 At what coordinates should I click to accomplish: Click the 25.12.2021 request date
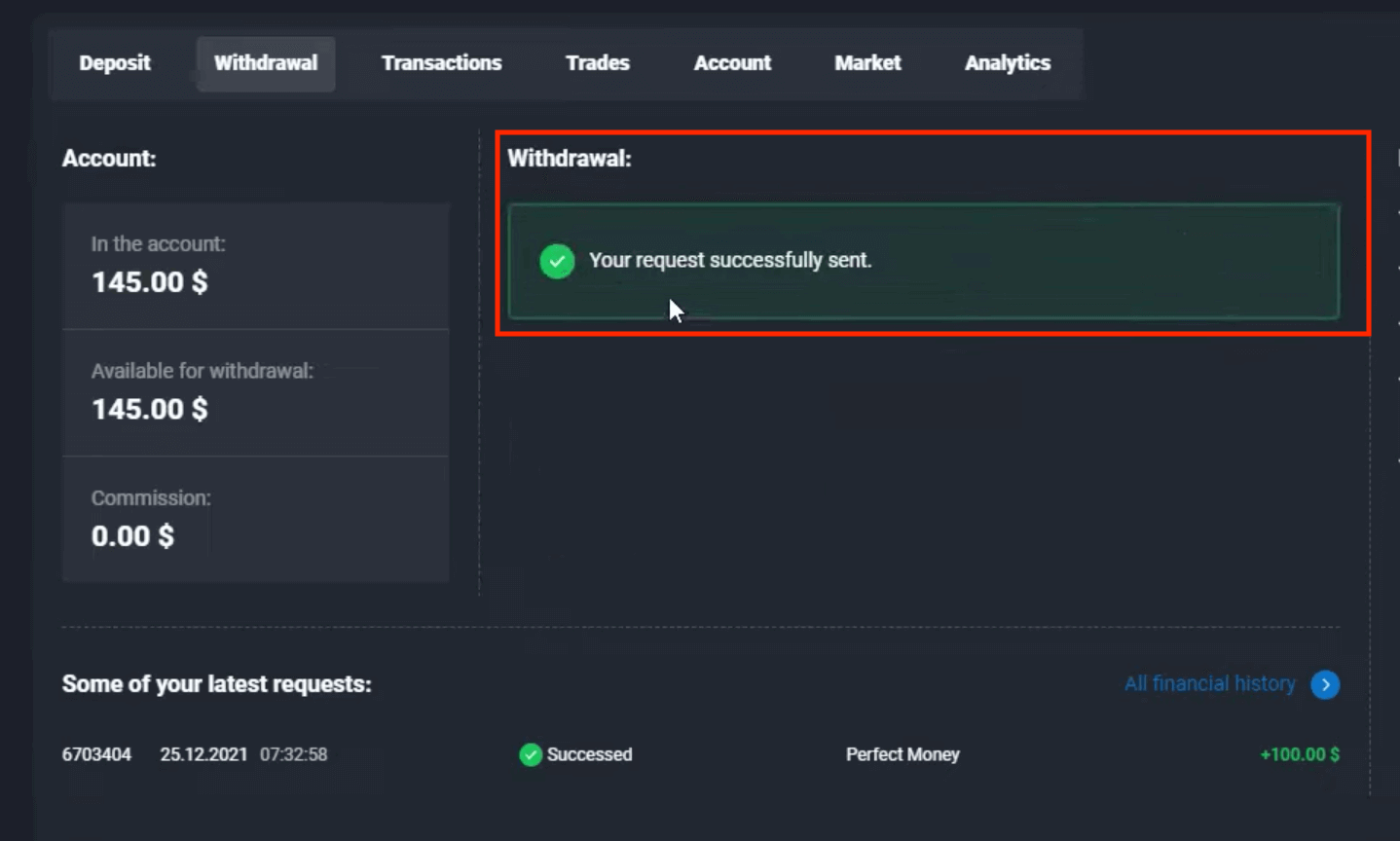click(203, 754)
